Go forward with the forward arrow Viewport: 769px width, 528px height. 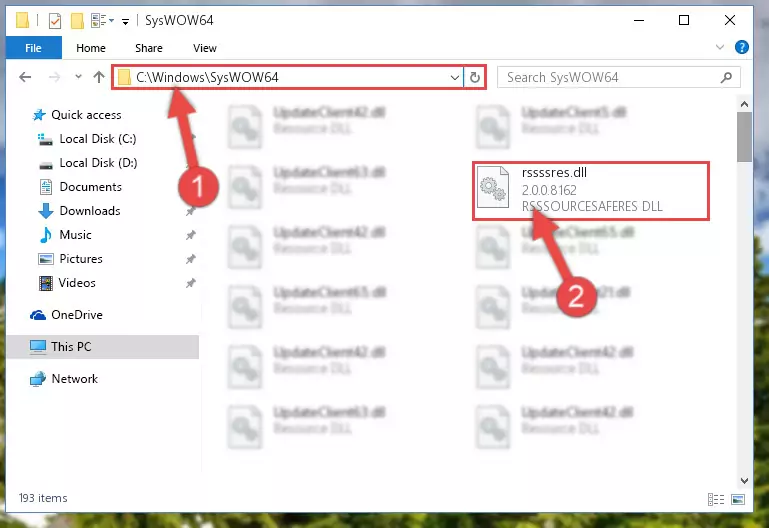tap(54, 77)
